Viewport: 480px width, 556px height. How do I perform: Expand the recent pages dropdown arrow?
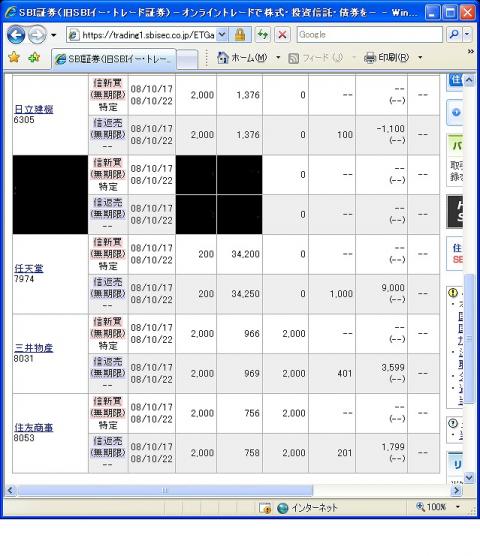(x=53, y=35)
